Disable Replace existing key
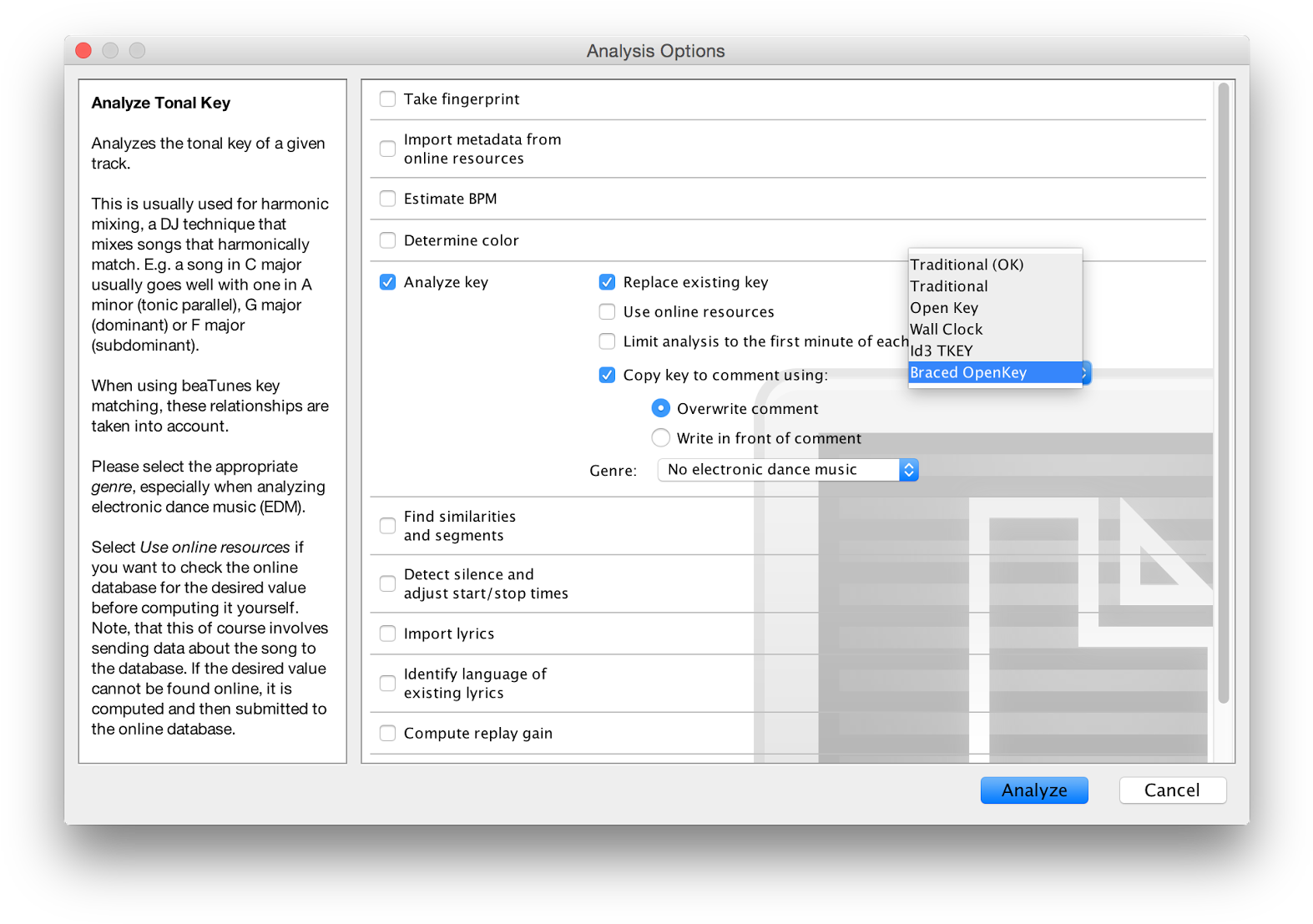This screenshot has height=924, width=1313. point(607,282)
